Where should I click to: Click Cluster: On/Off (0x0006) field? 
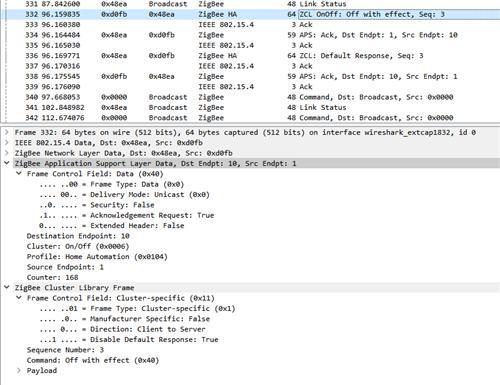coord(78,246)
